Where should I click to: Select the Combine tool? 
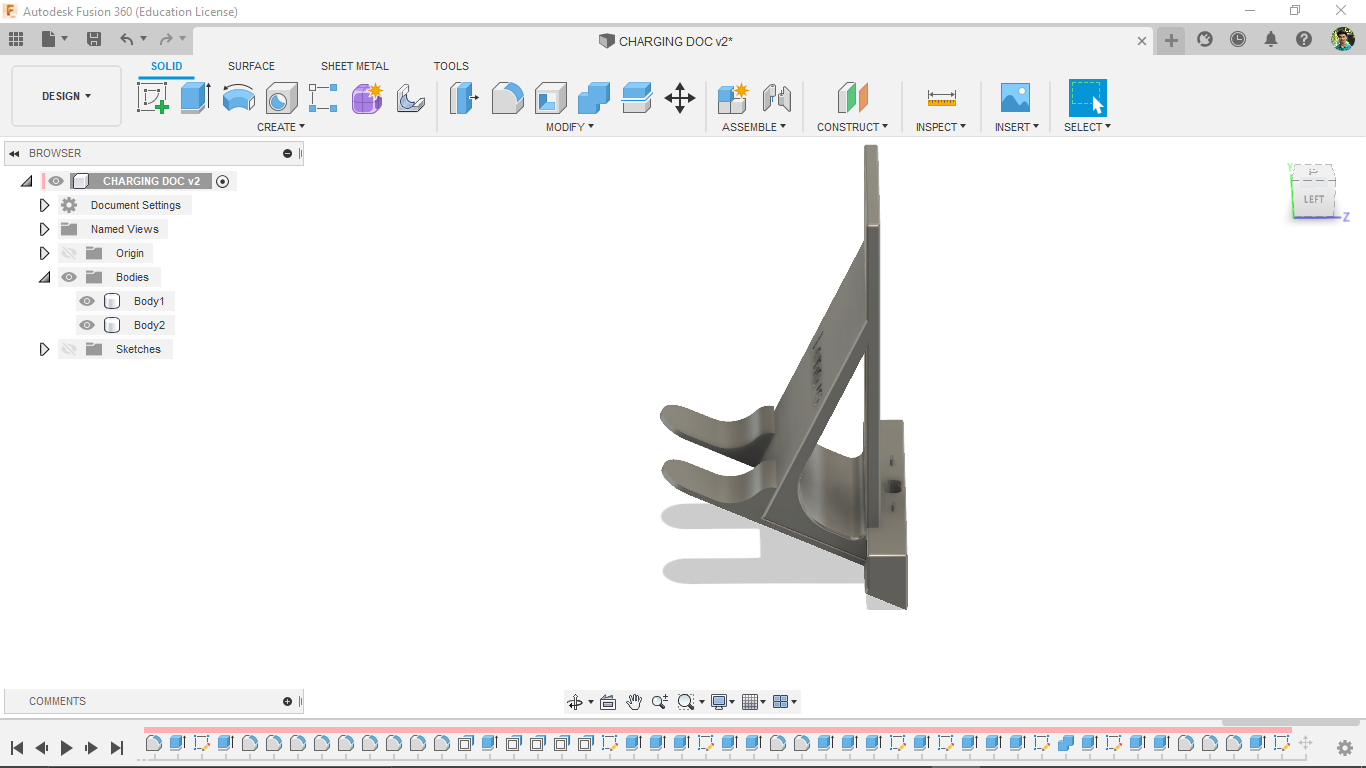tap(593, 98)
